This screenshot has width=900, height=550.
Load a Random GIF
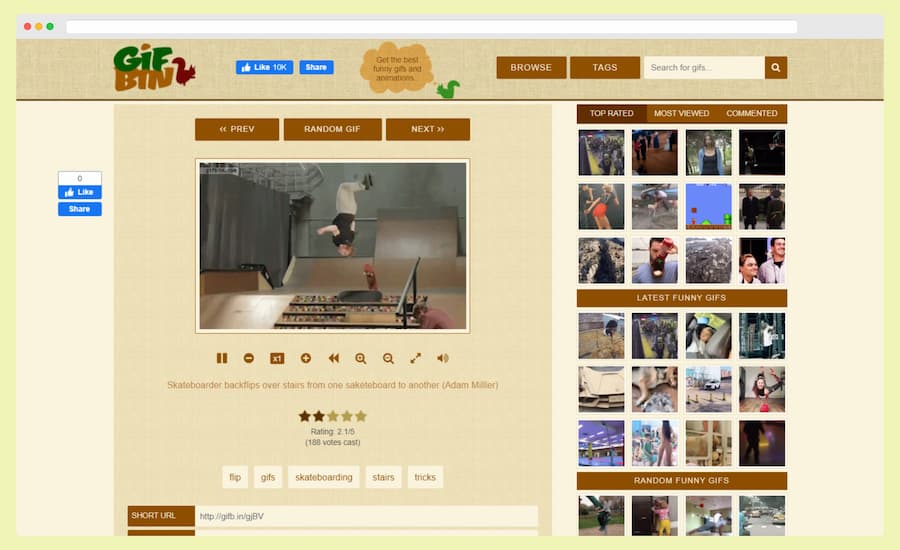332,129
